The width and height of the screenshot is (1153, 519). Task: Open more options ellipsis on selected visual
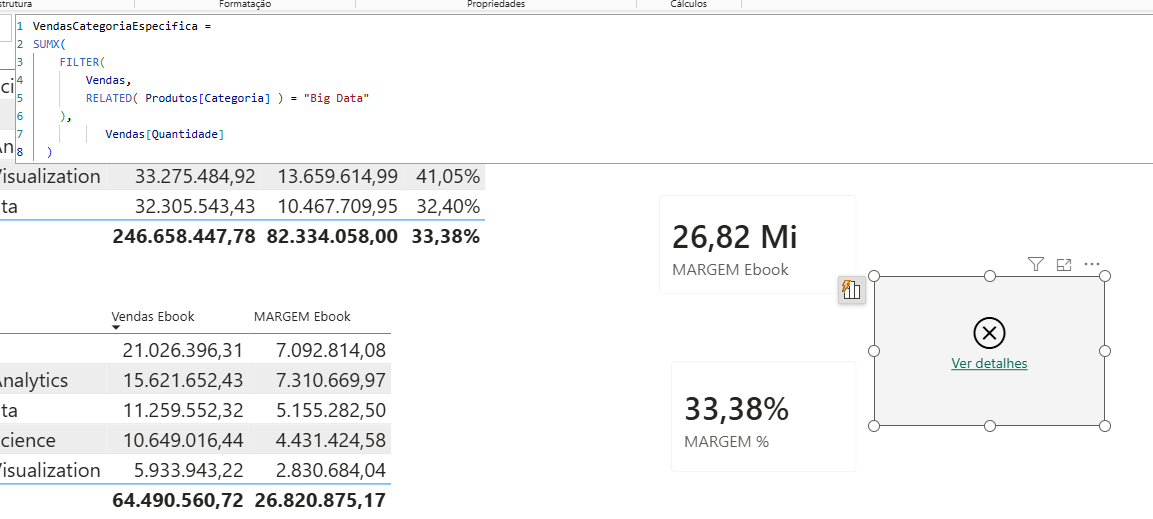[x=1092, y=264]
